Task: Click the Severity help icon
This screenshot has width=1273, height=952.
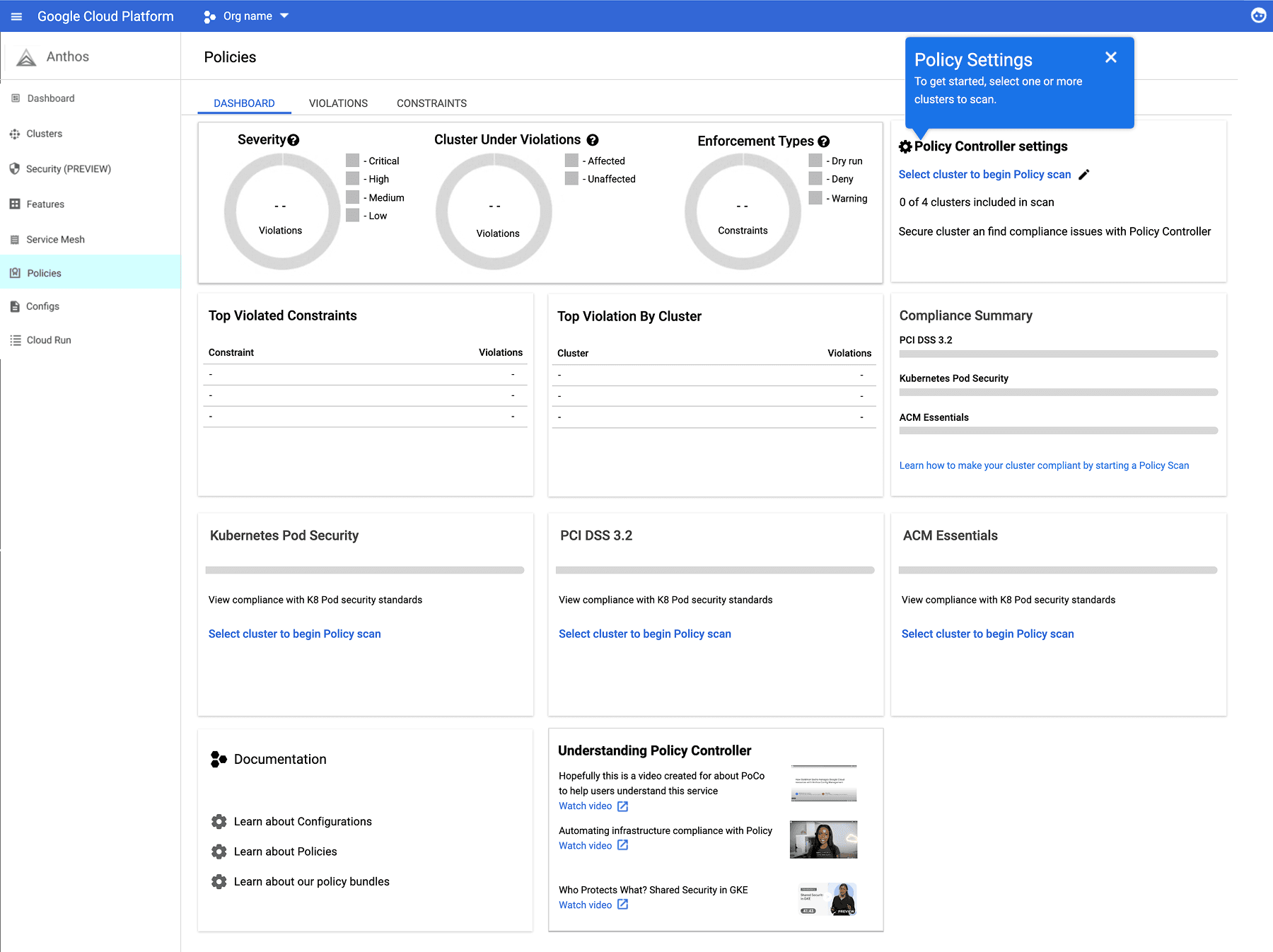Action: tap(293, 140)
